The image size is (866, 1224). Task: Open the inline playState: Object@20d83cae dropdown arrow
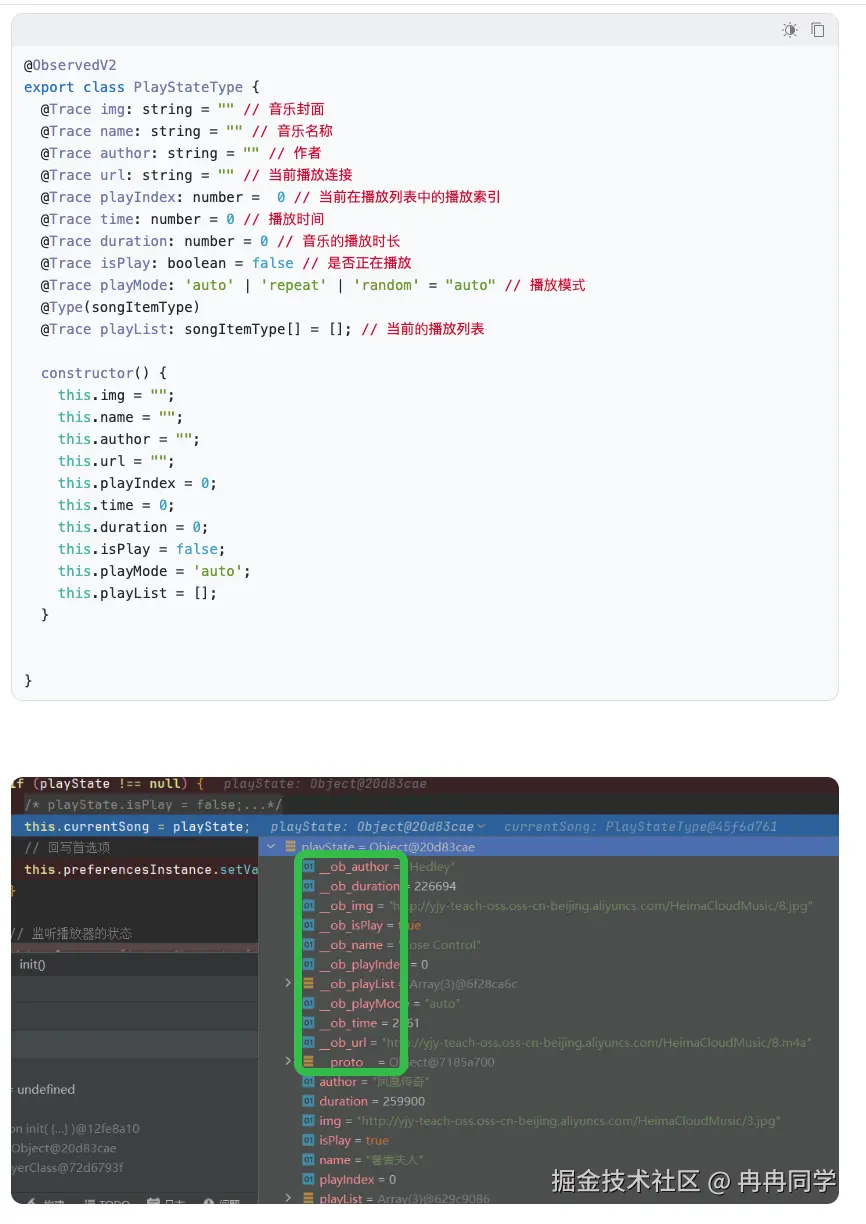coord(481,827)
